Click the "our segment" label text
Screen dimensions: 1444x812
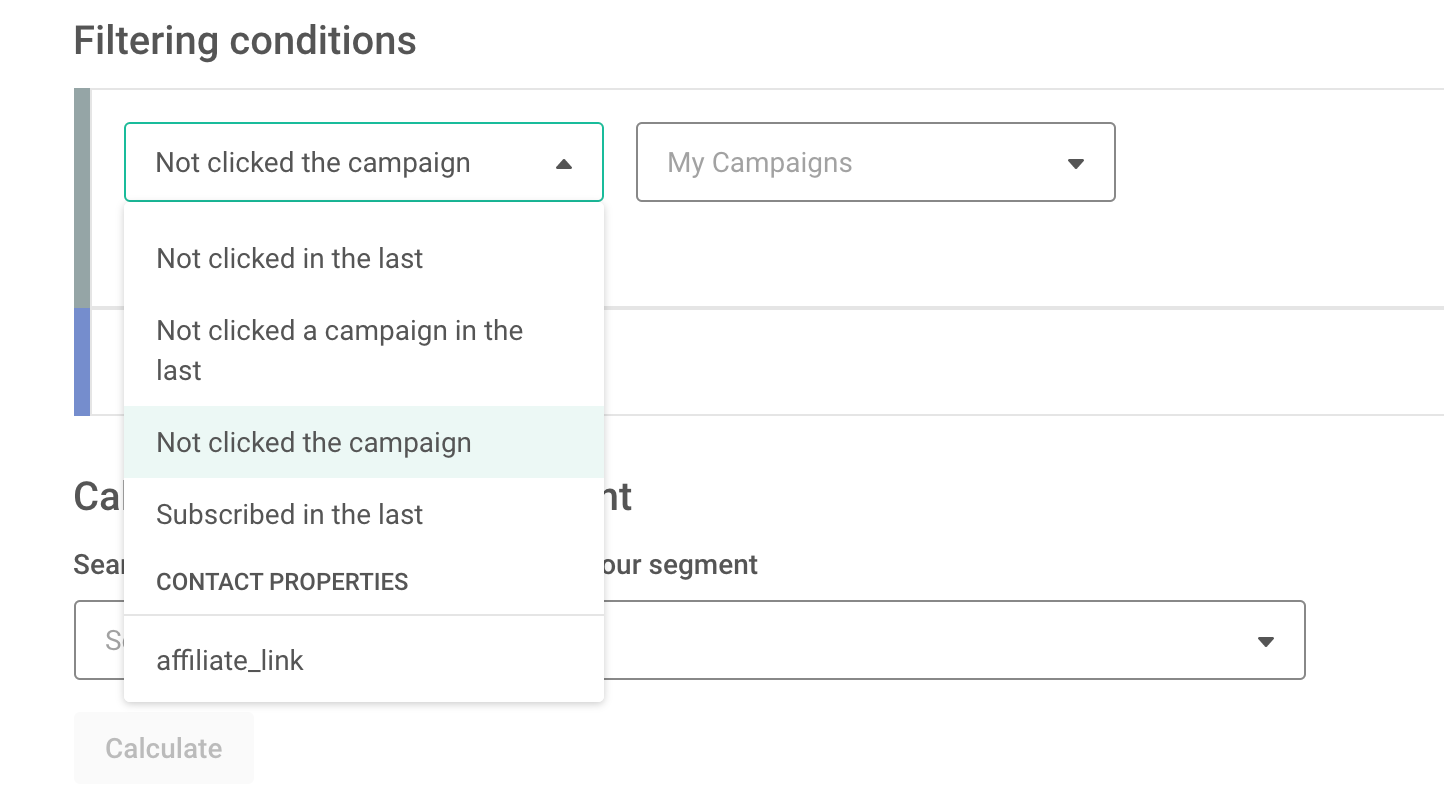[x=678, y=565]
